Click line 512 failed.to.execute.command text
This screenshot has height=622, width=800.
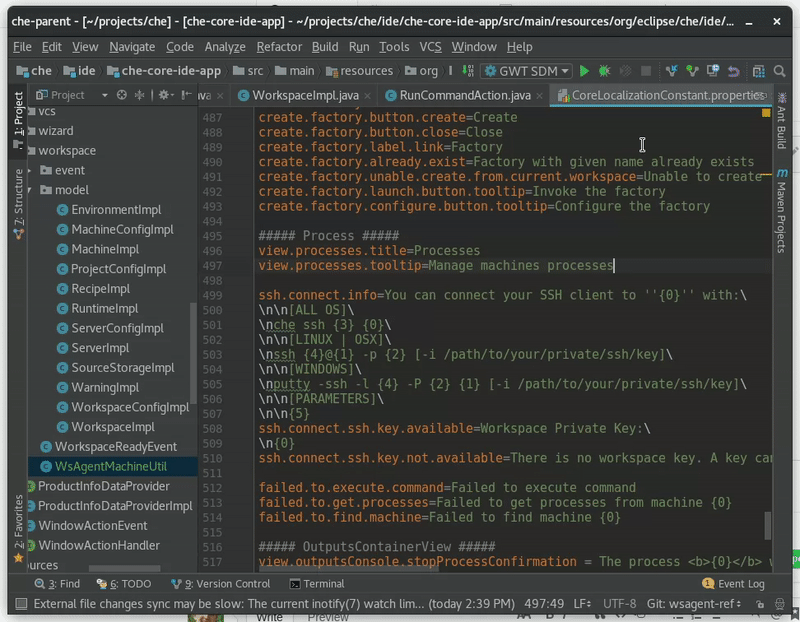click(351, 488)
